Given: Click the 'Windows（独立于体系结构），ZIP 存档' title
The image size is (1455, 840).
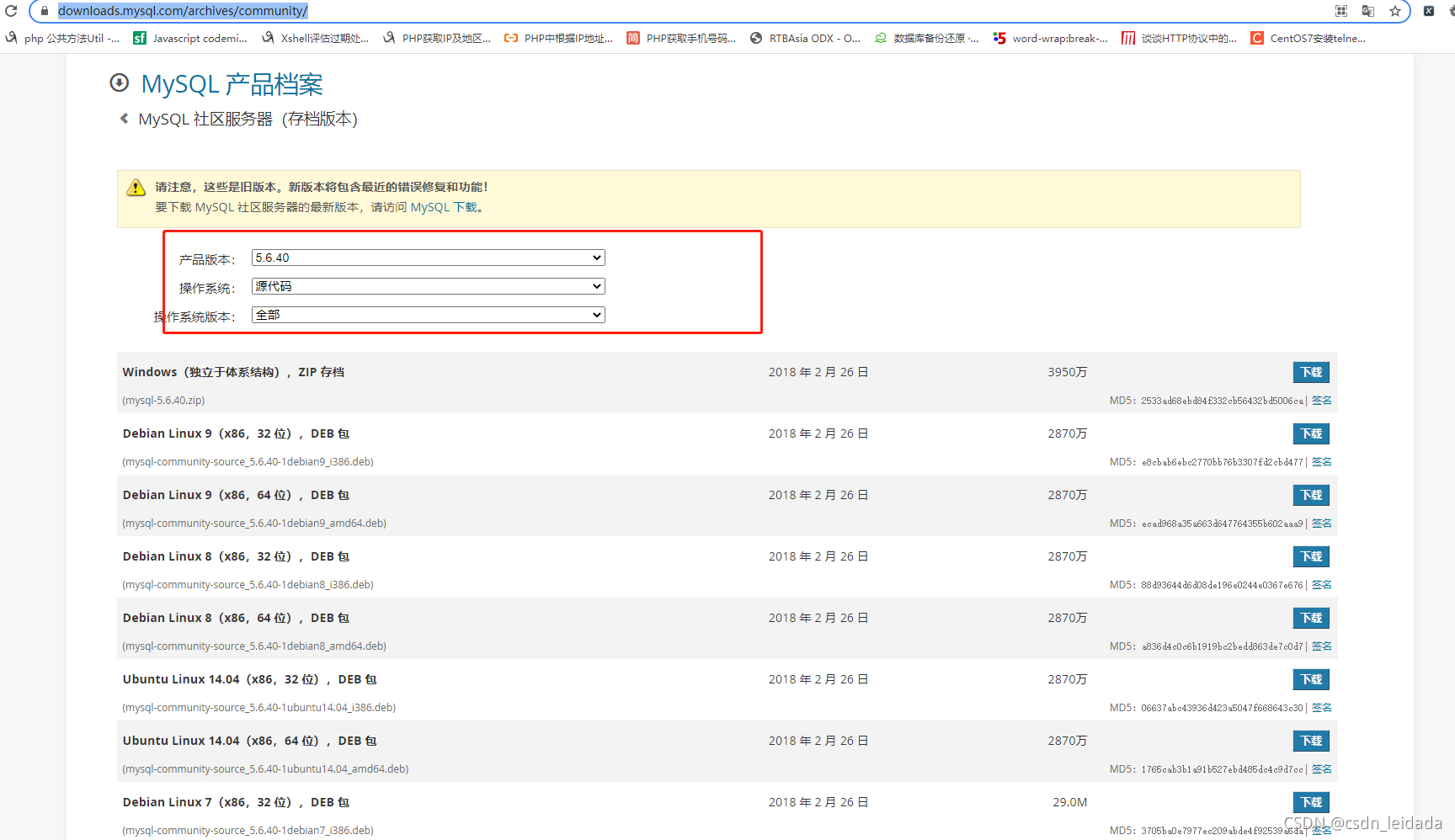Looking at the screenshot, I should 233,372.
